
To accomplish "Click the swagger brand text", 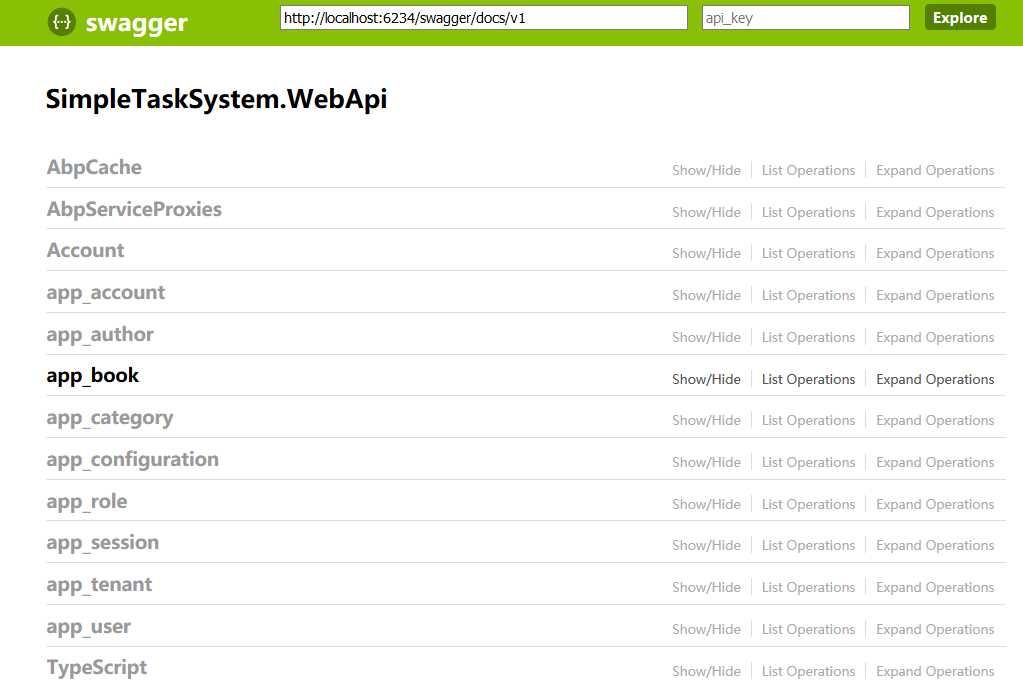I will coord(136,23).
